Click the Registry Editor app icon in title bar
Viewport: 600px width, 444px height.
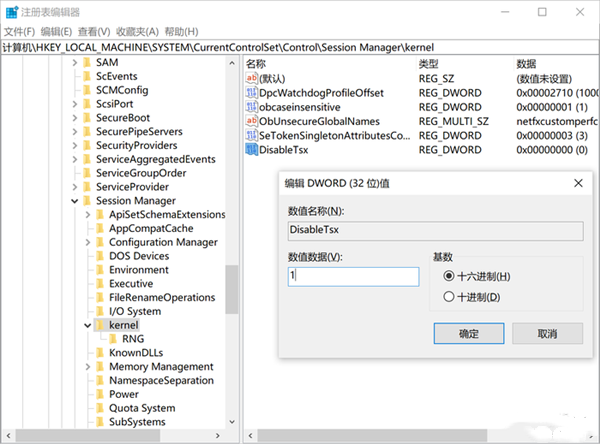(x=11, y=12)
